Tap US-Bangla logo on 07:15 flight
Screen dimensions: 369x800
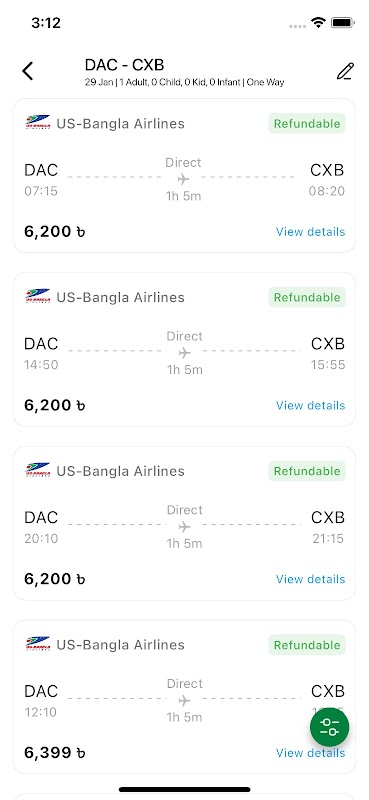pos(38,123)
